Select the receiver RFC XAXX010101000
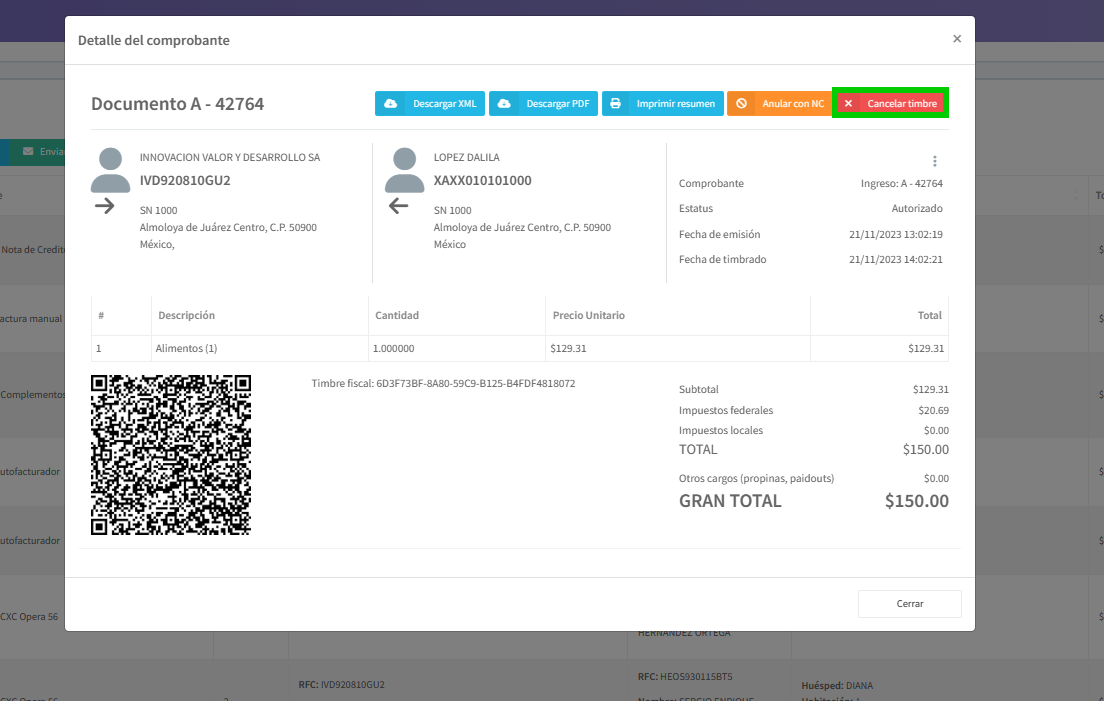The image size is (1104, 701). pos(482,180)
